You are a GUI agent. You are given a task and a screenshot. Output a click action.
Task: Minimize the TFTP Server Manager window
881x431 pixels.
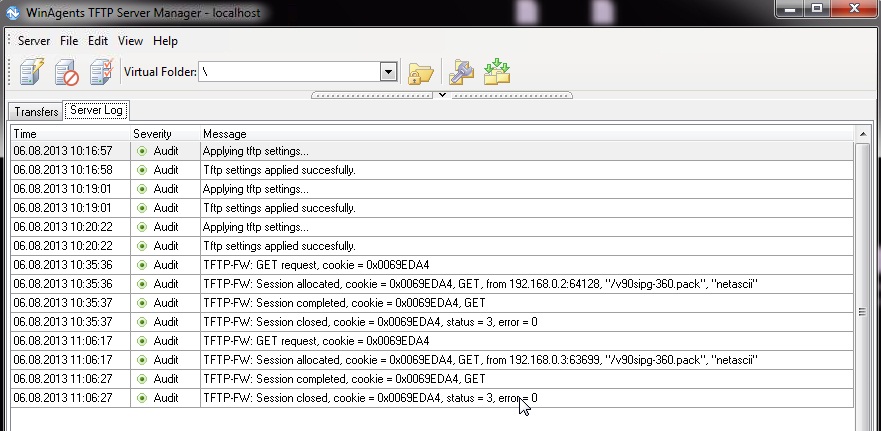791,8
